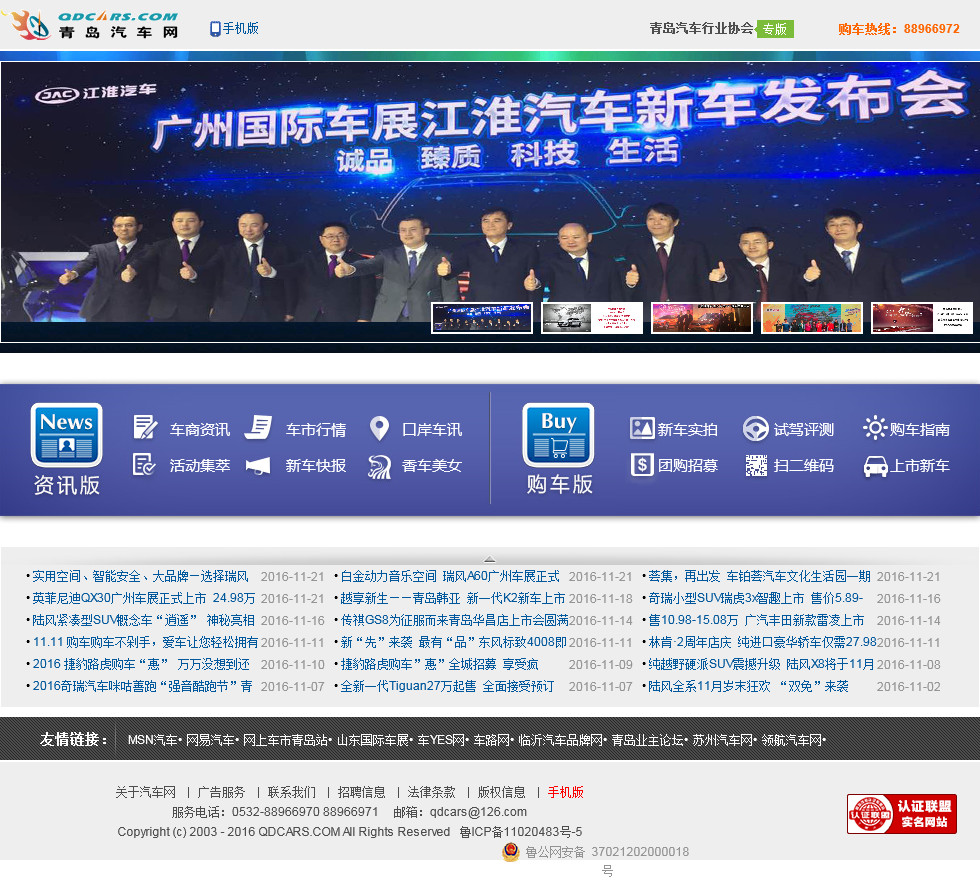The height and width of the screenshot is (891, 980).
Task: Click the 新车快报 megaphone icon
Action: tap(258, 465)
